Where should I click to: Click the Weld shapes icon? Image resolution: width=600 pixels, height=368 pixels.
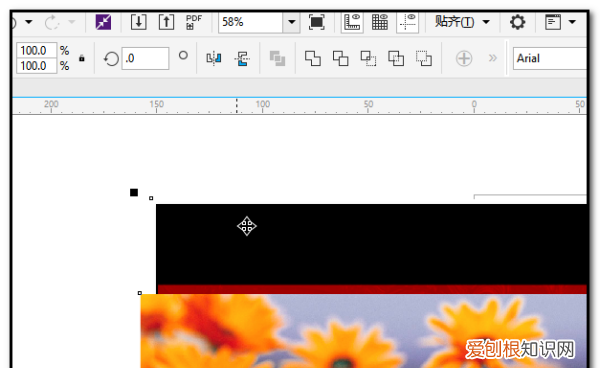pos(313,59)
